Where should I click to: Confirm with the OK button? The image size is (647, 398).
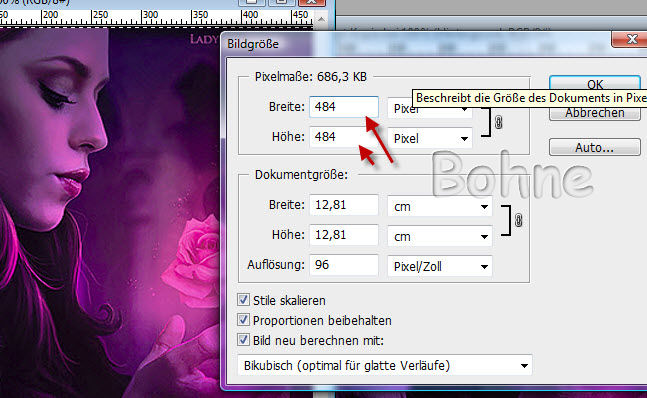pos(595,83)
